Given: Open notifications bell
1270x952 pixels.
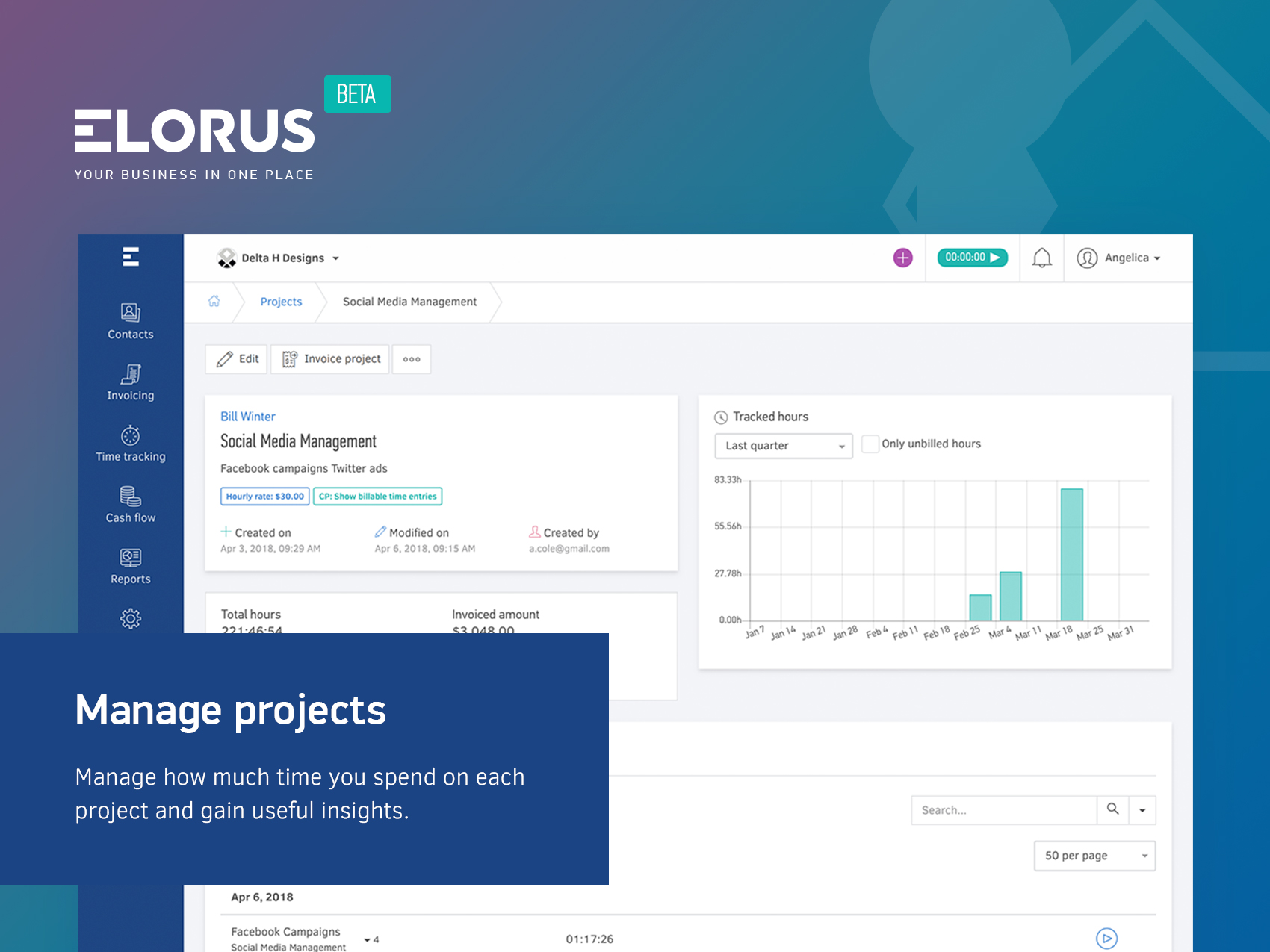Looking at the screenshot, I should click(x=1042, y=258).
